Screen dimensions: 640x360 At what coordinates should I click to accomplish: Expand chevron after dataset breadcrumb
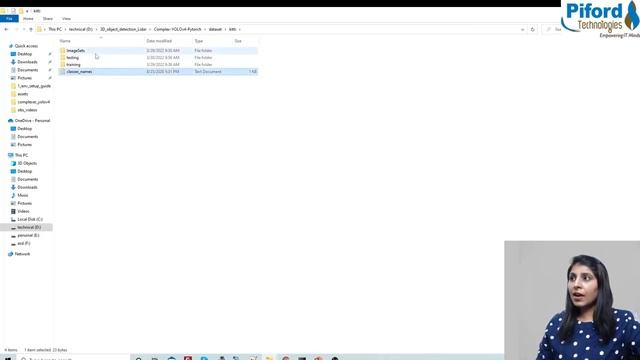225,29
